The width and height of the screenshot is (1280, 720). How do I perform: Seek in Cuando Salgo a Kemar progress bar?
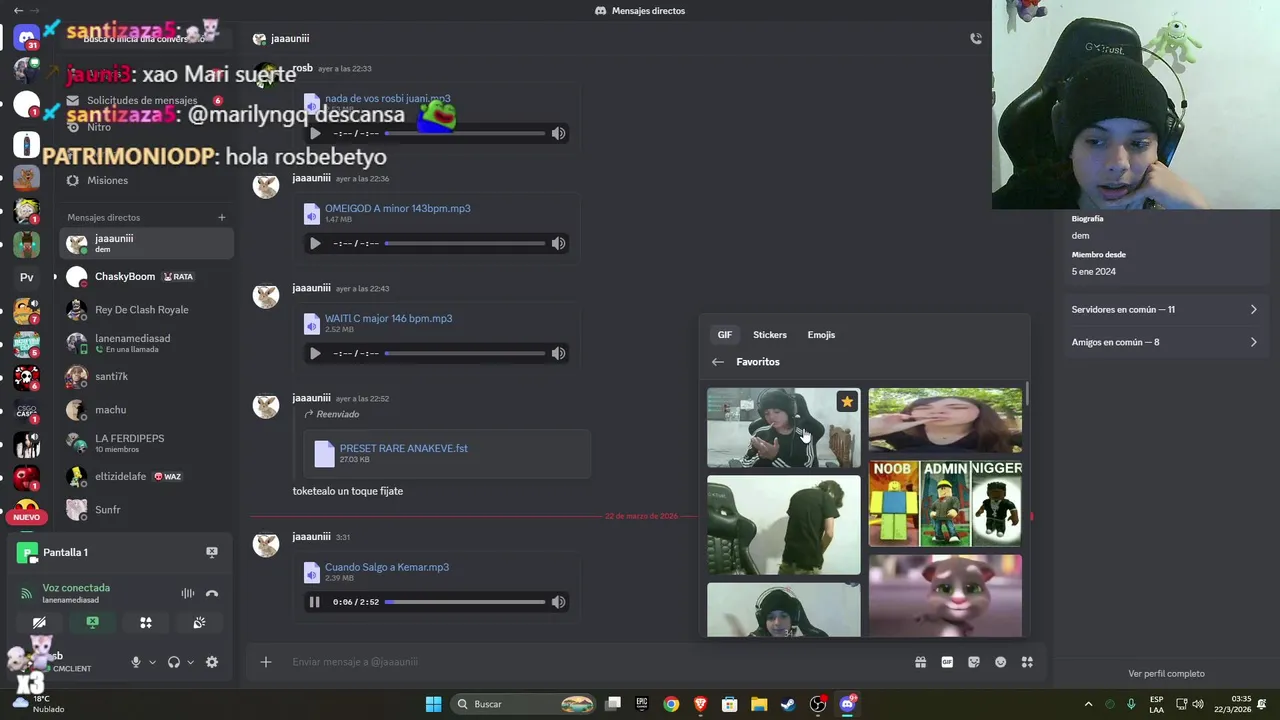465,602
